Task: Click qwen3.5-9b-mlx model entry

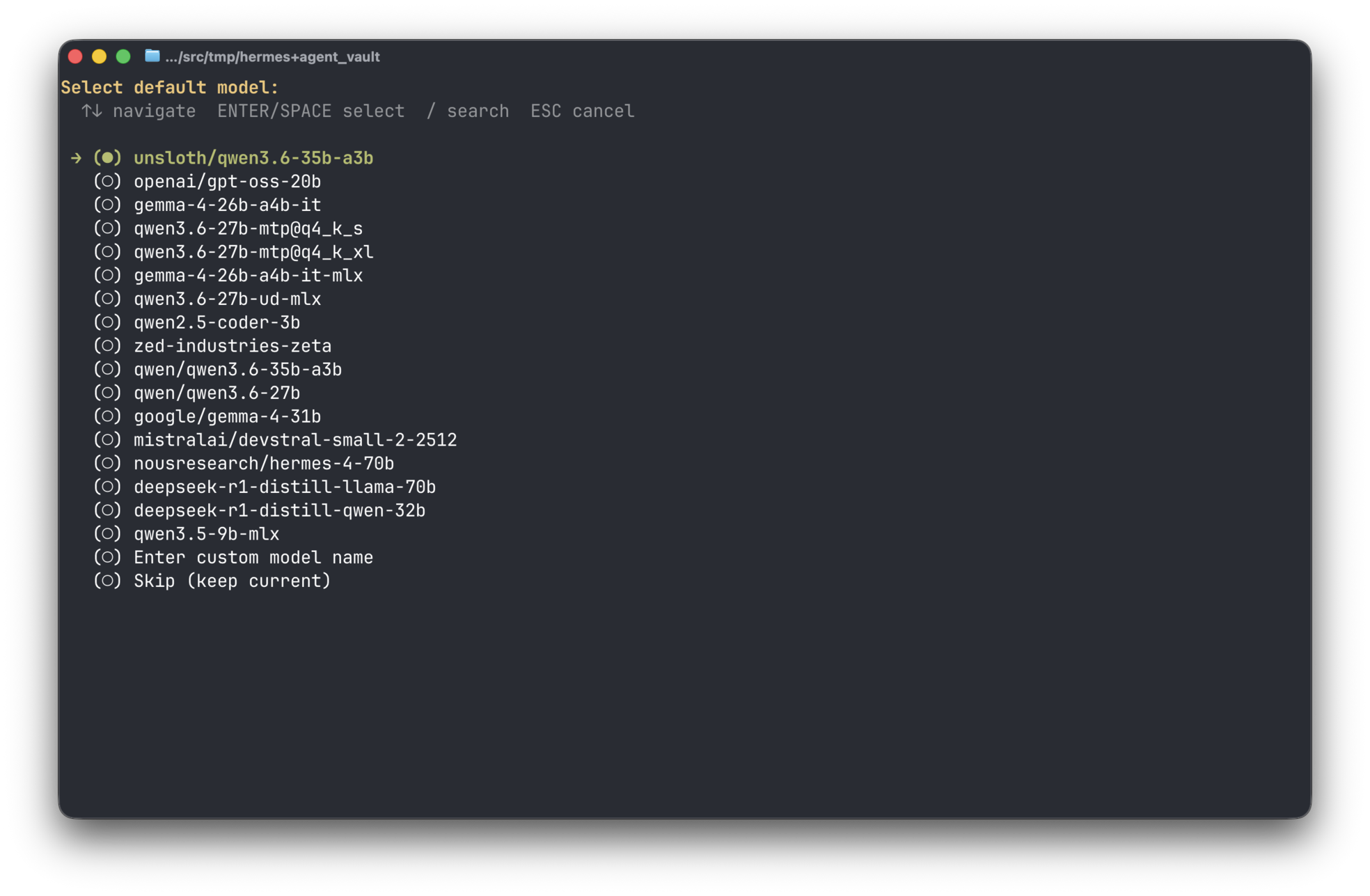Action: point(206,534)
